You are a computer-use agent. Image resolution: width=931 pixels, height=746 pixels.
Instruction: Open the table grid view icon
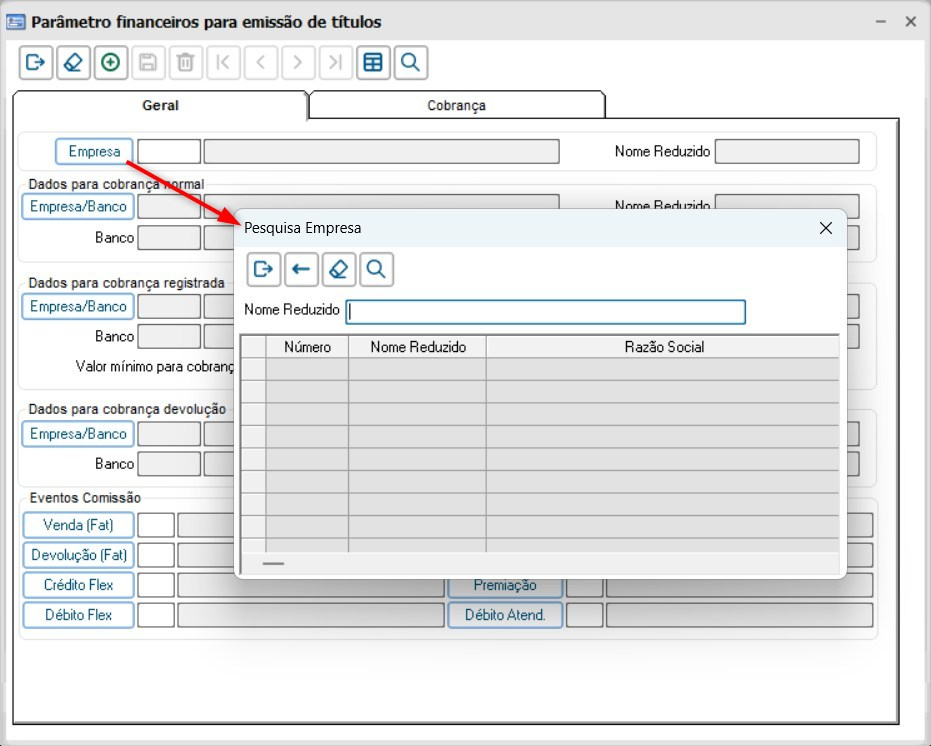[373, 62]
